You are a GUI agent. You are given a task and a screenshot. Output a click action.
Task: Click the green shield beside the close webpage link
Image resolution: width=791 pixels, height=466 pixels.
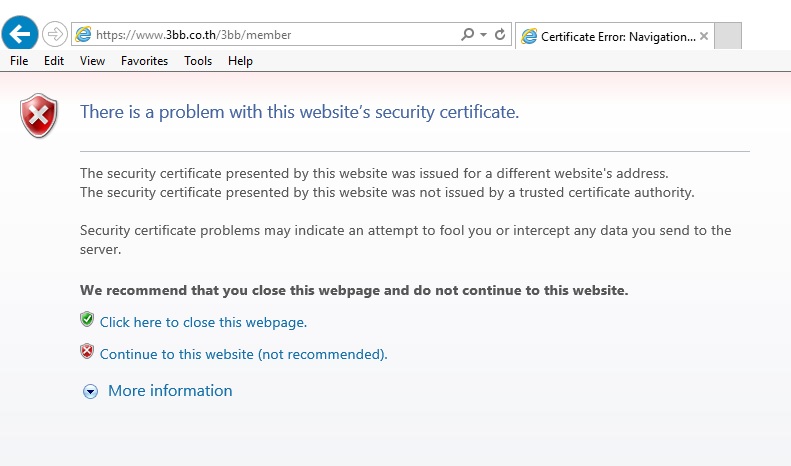(87, 320)
